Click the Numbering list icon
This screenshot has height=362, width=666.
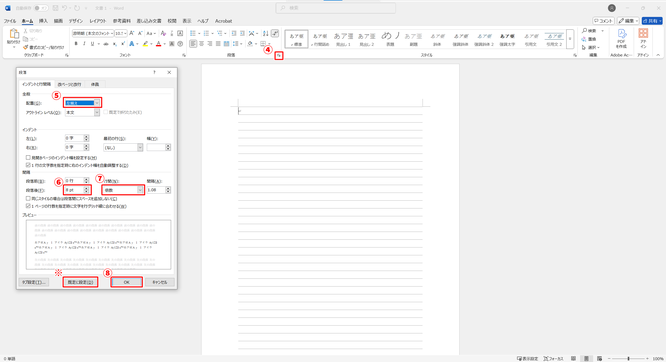coord(206,33)
